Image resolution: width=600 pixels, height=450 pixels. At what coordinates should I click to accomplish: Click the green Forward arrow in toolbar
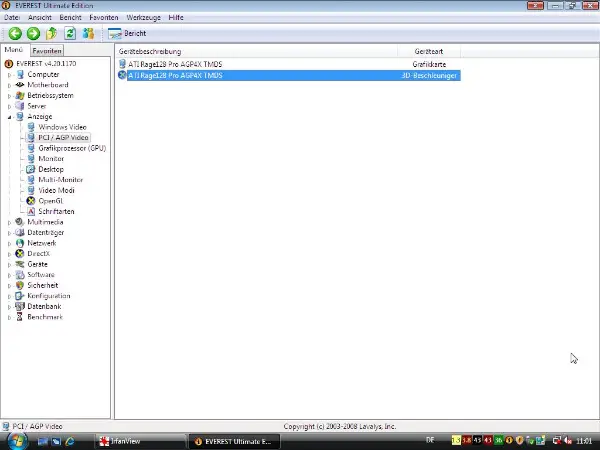(x=33, y=33)
